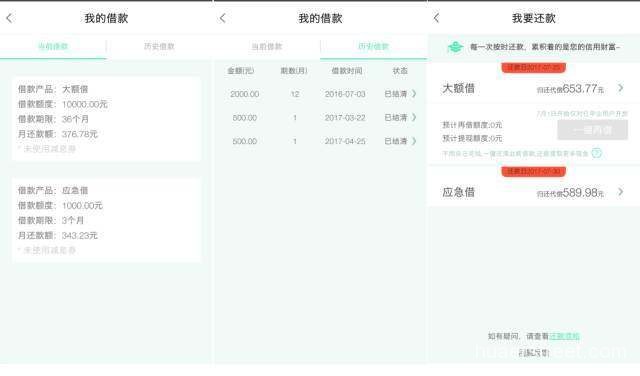Tap the 2000.00 amount in loan history

[244, 94]
